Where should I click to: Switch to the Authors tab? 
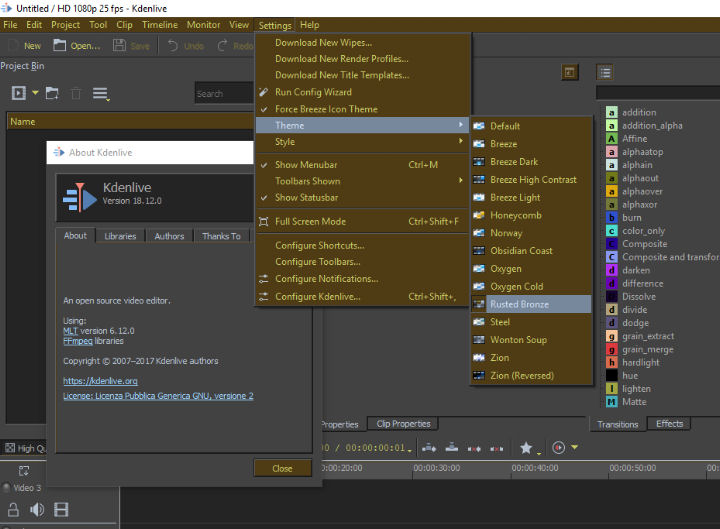[169, 236]
